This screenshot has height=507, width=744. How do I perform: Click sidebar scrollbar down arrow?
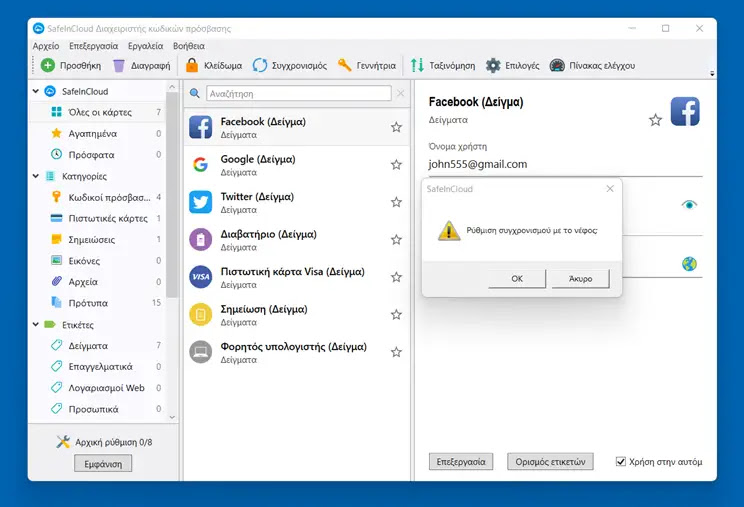(172, 417)
